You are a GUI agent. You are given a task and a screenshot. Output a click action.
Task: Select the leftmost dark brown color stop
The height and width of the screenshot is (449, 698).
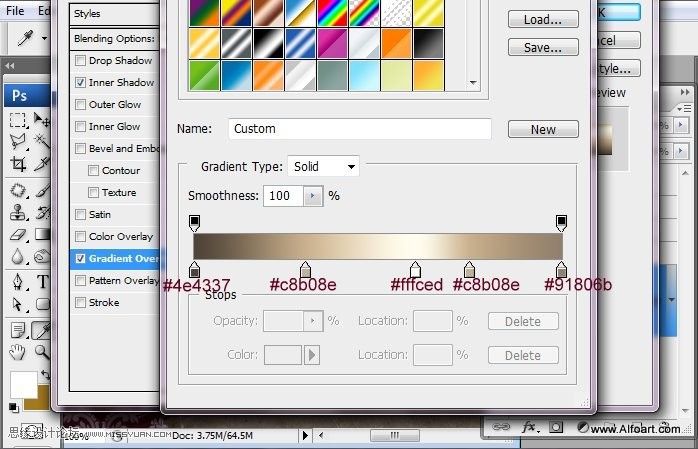point(195,270)
